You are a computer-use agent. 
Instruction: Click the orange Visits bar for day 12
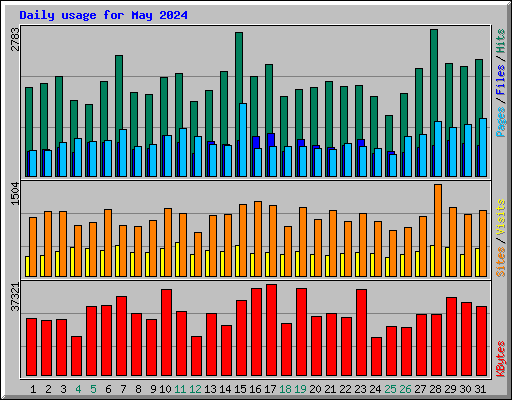pyautogui.click(x=198, y=254)
